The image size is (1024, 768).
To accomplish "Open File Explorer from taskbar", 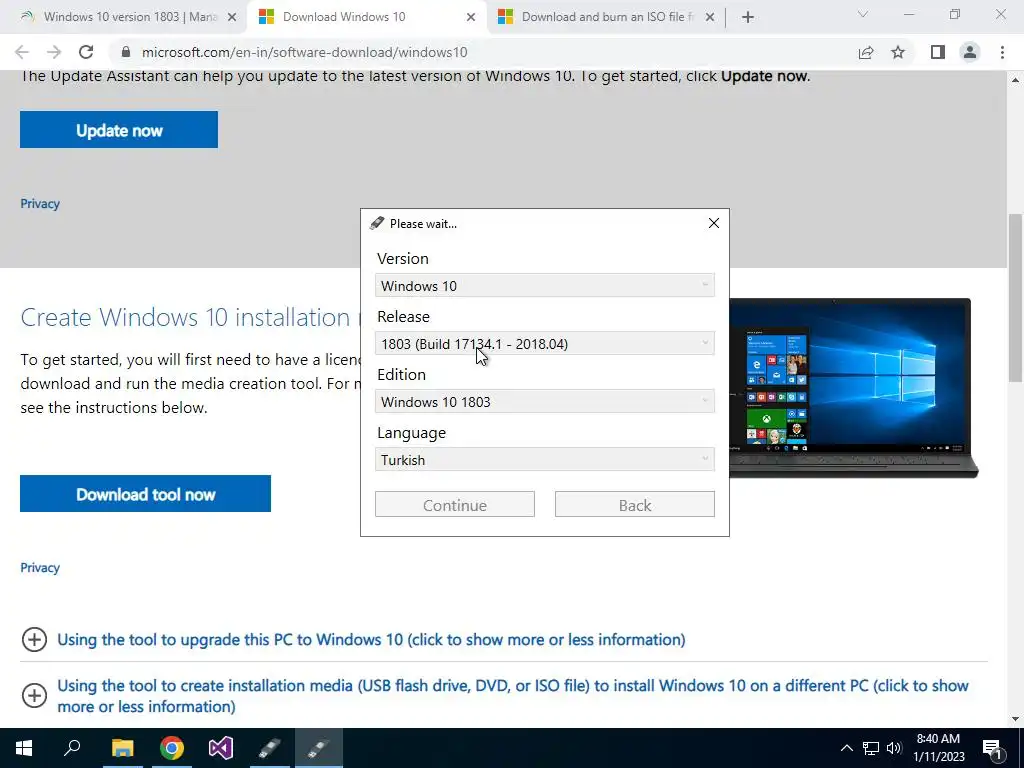I will 122,748.
